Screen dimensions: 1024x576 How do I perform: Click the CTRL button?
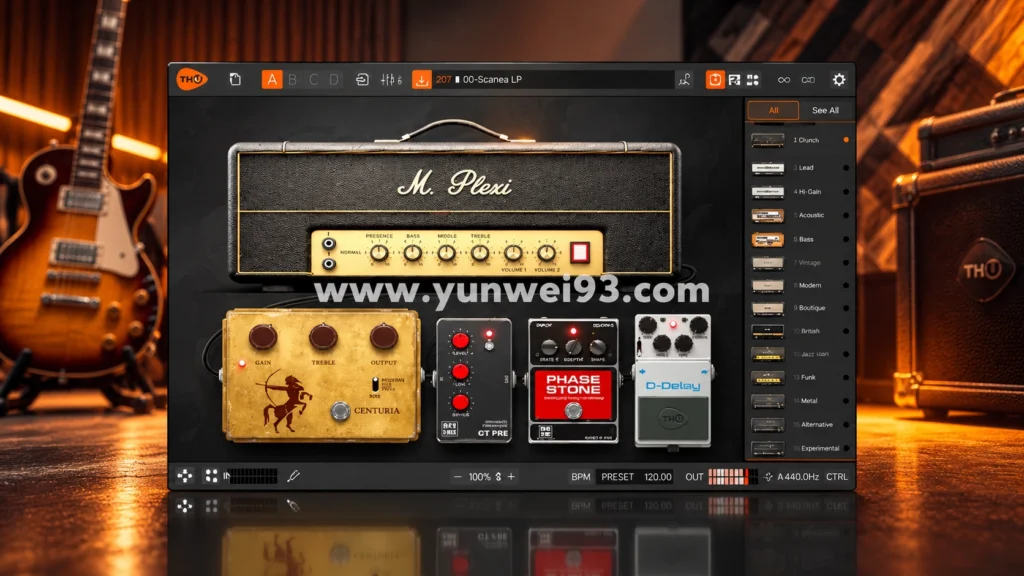(837, 477)
